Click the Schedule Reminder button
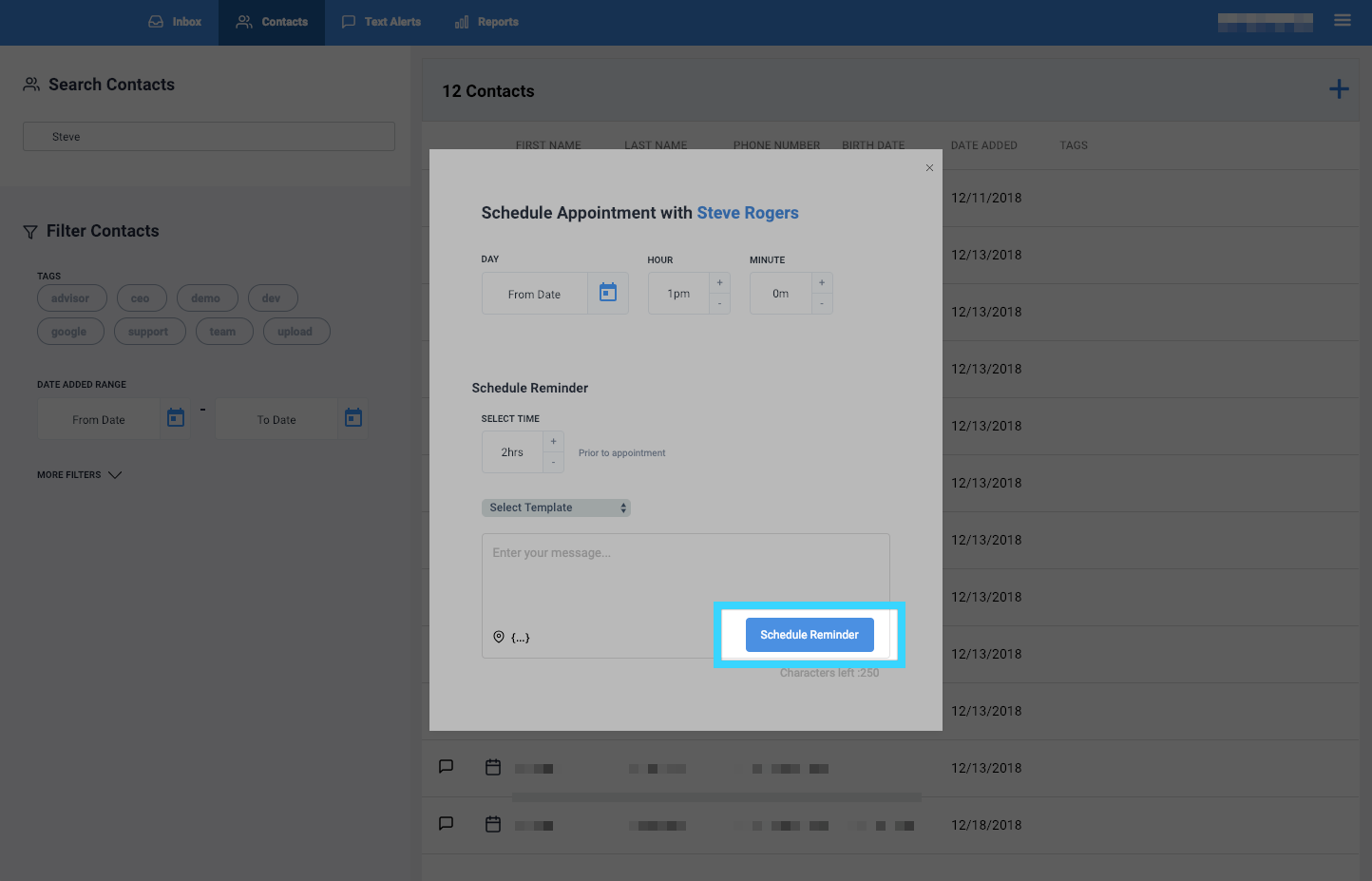The width and height of the screenshot is (1372, 881). point(810,635)
